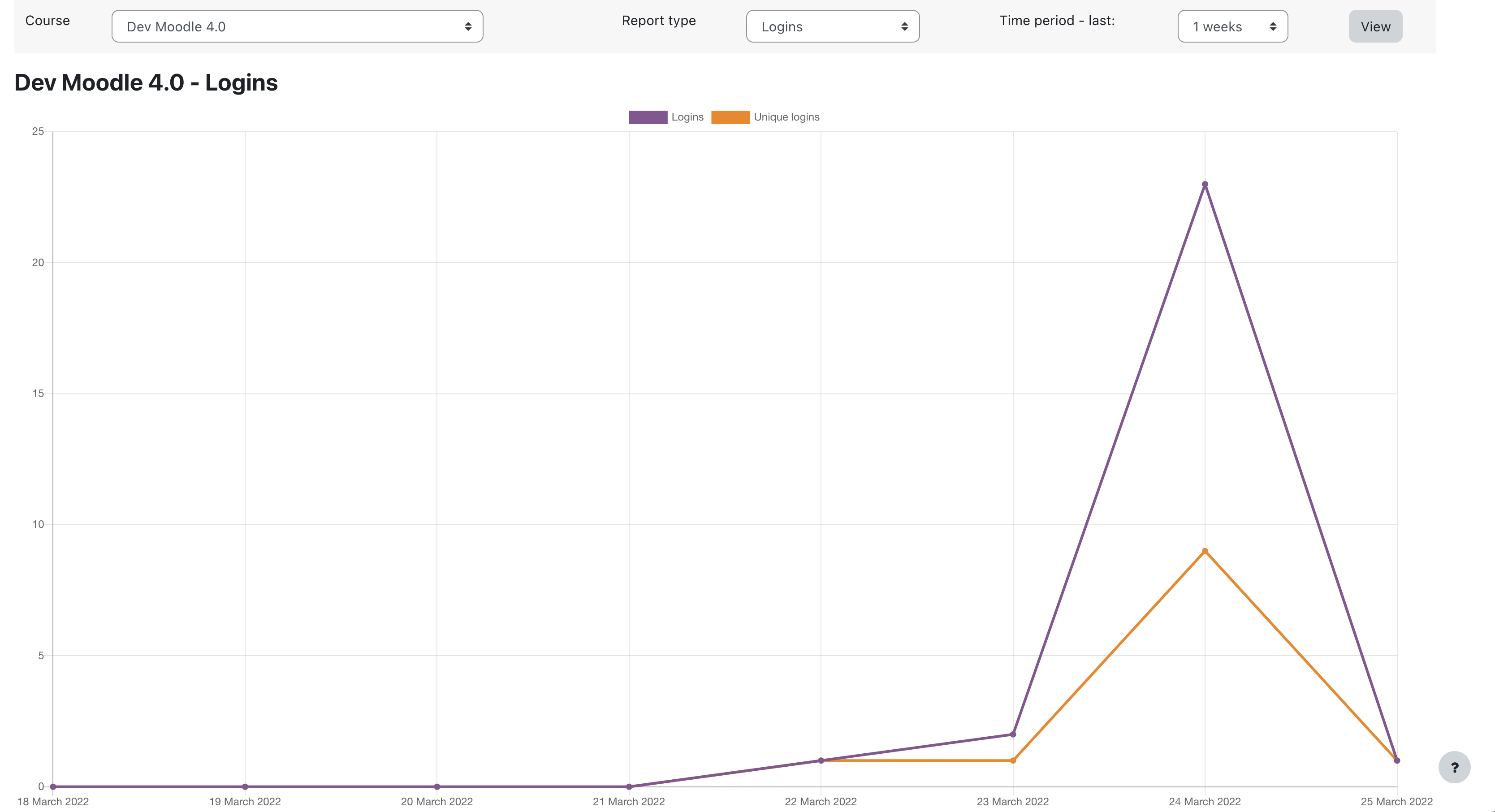The image size is (1495, 812).
Task: Click the zero data point on 18 March
Action: click(x=53, y=787)
